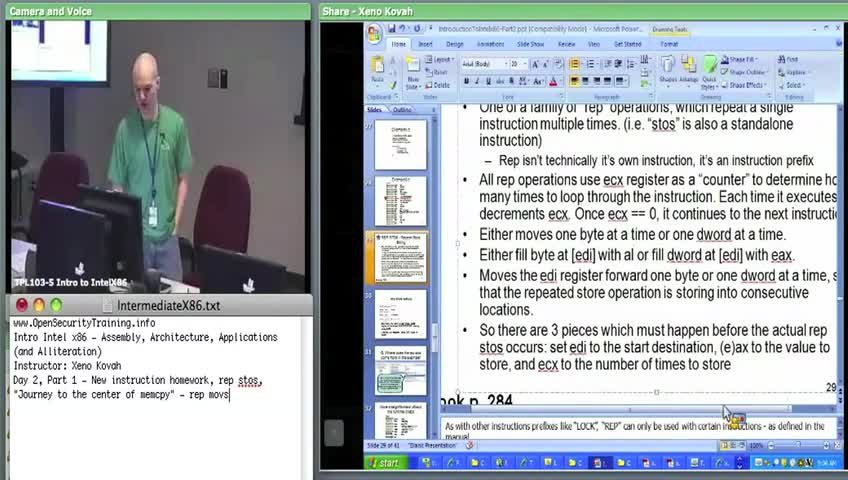848x480 pixels.
Task: Open the Shape Outline dropdown
Action: coord(744,72)
